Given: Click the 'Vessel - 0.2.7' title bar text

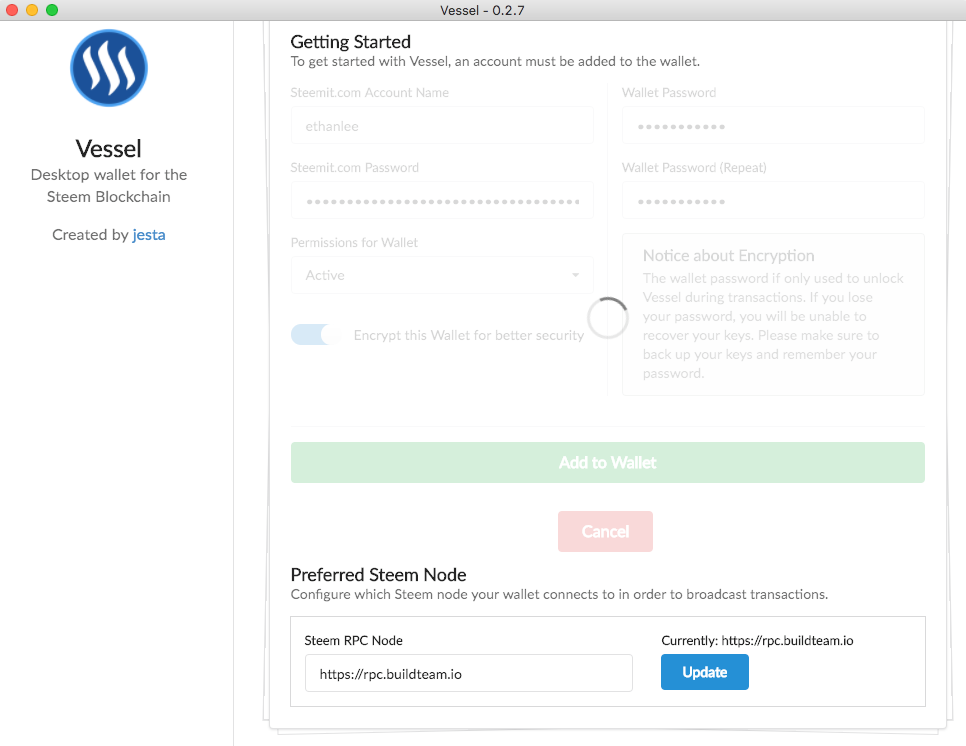Looking at the screenshot, I should [x=482, y=10].
